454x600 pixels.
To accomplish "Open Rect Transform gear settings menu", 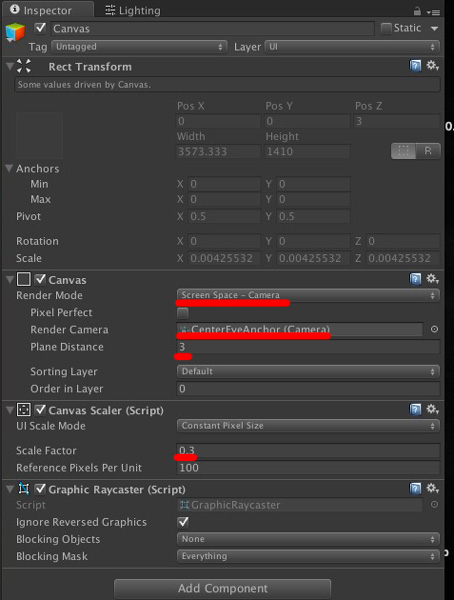I will pyautogui.click(x=433, y=65).
